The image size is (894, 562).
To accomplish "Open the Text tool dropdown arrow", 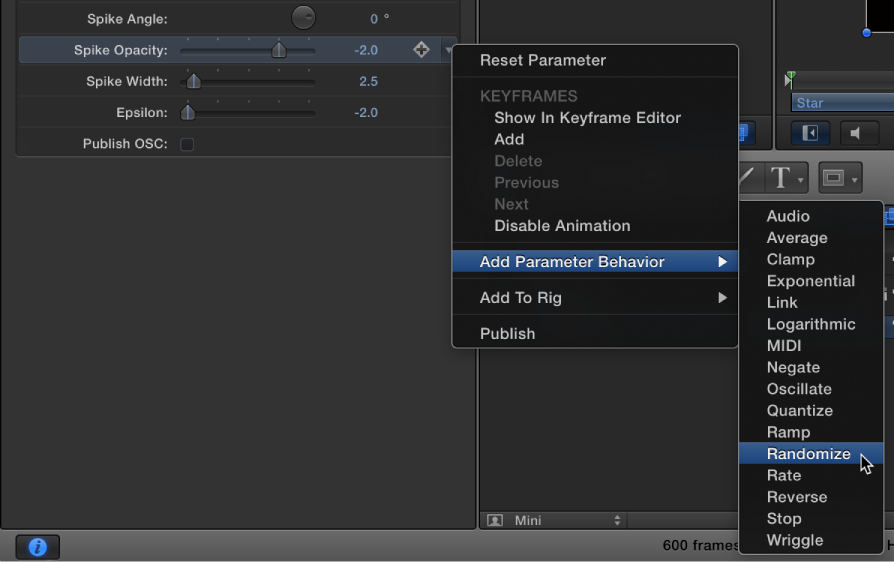I will tap(800, 180).
